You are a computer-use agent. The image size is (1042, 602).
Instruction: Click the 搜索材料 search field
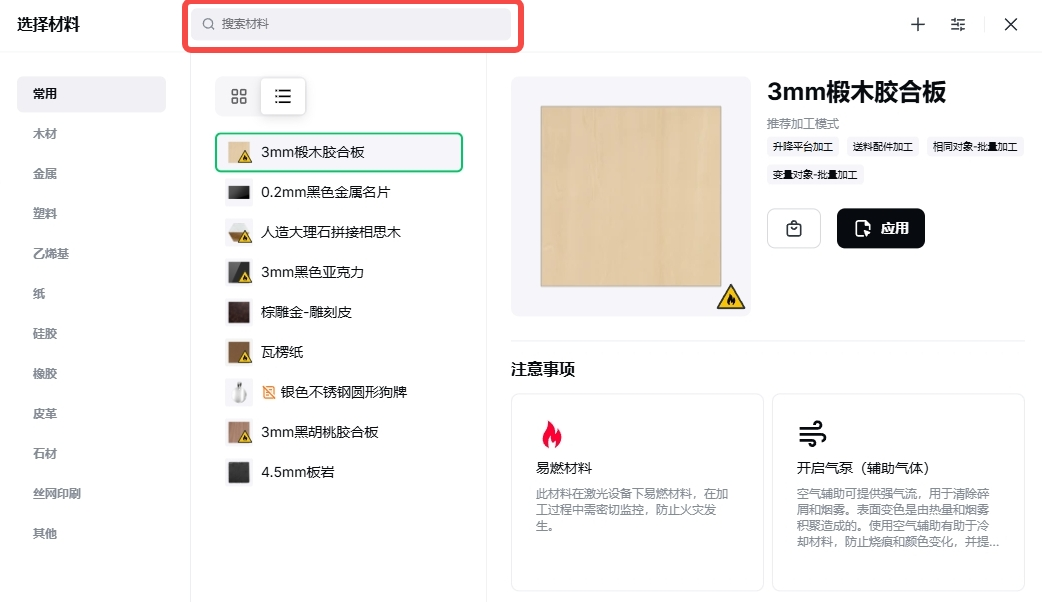point(352,24)
